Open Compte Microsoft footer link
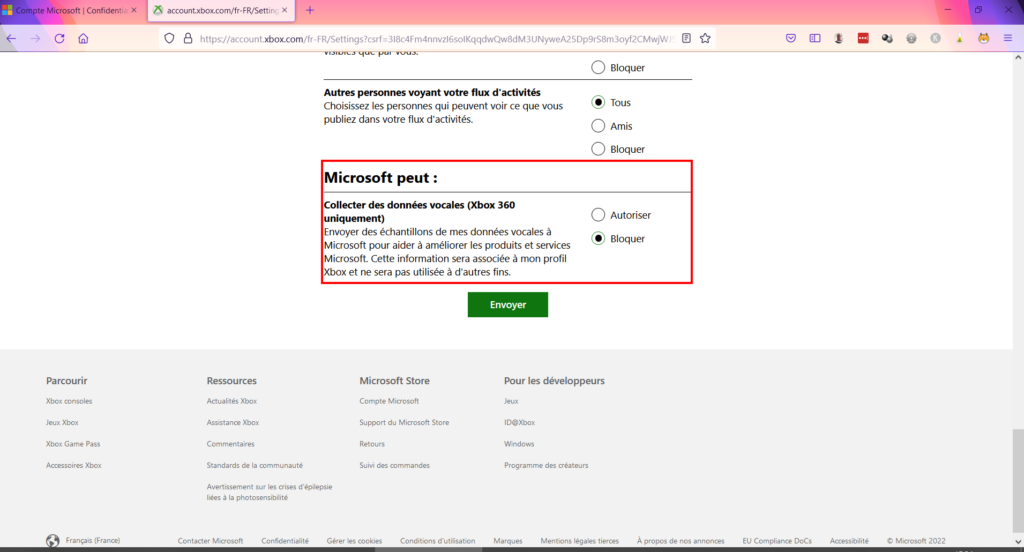Screen dimensions: 1024x552 (389, 401)
